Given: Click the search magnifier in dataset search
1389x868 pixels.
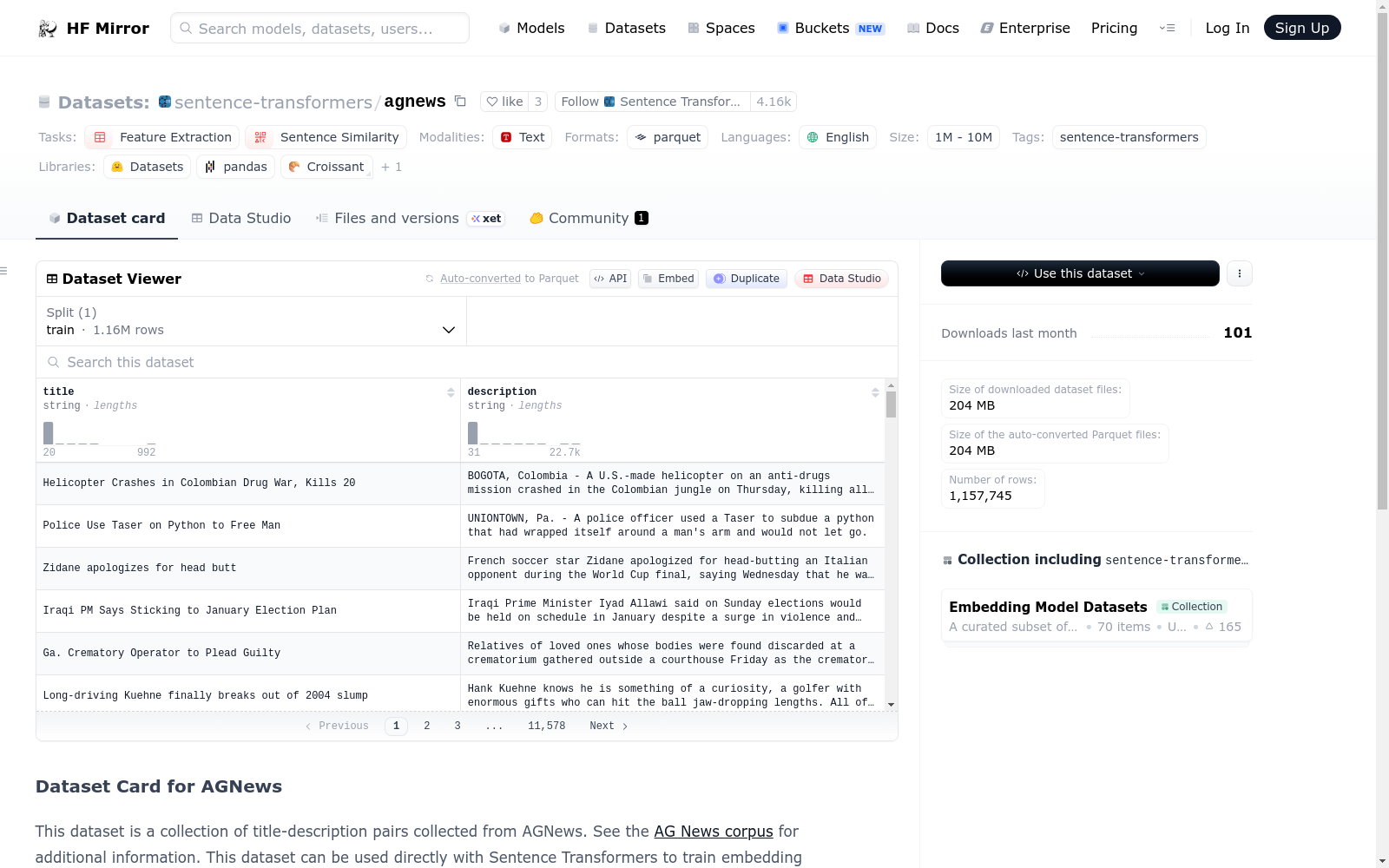Looking at the screenshot, I should [54, 362].
